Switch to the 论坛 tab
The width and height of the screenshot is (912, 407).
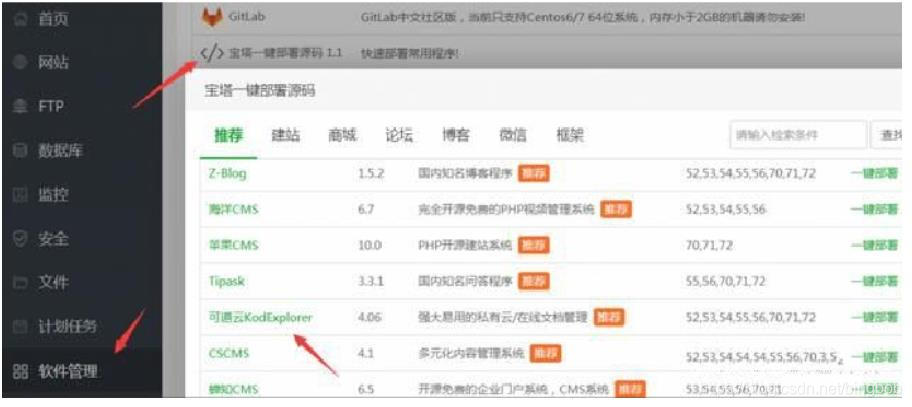click(x=399, y=135)
